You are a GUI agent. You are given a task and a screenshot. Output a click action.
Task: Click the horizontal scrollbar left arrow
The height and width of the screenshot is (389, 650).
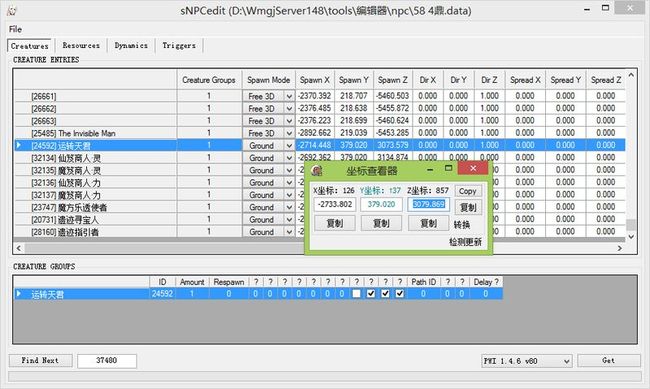point(18,248)
